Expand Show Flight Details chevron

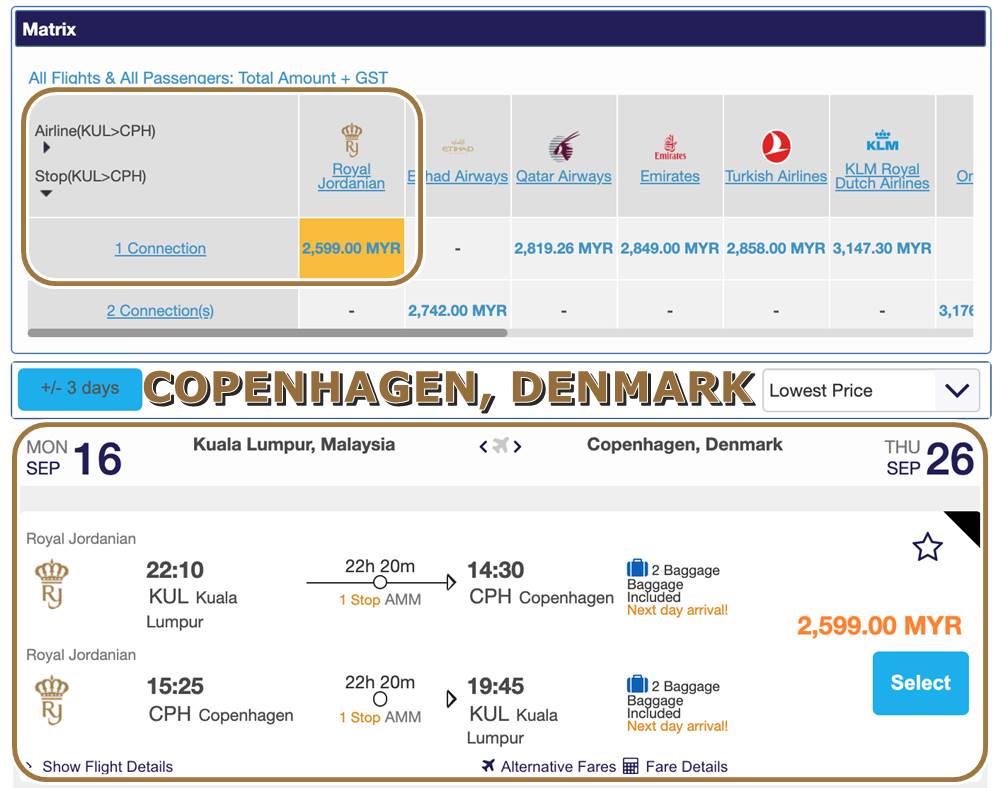[29, 764]
